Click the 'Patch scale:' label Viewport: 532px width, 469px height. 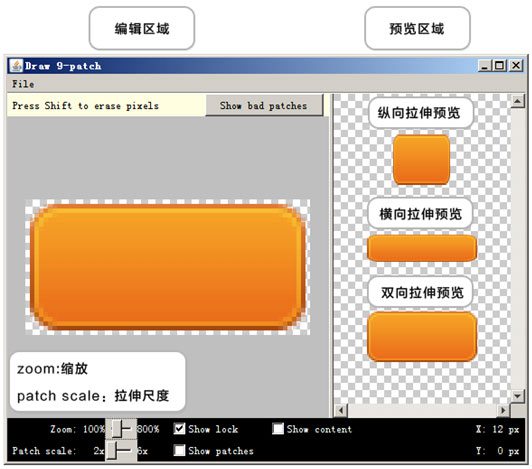click(x=44, y=451)
